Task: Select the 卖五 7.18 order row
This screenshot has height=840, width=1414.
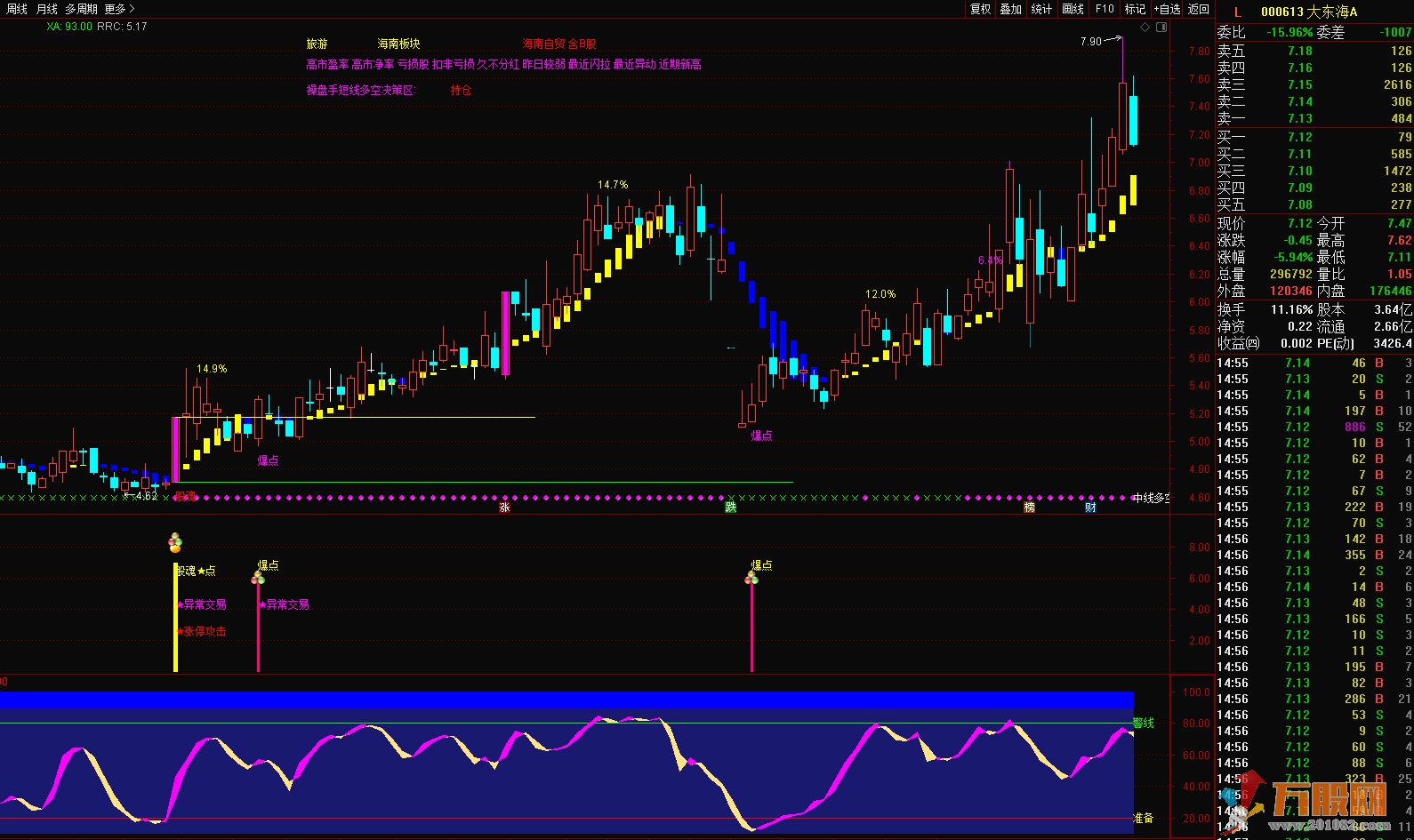Action: [x=1314, y=51]
